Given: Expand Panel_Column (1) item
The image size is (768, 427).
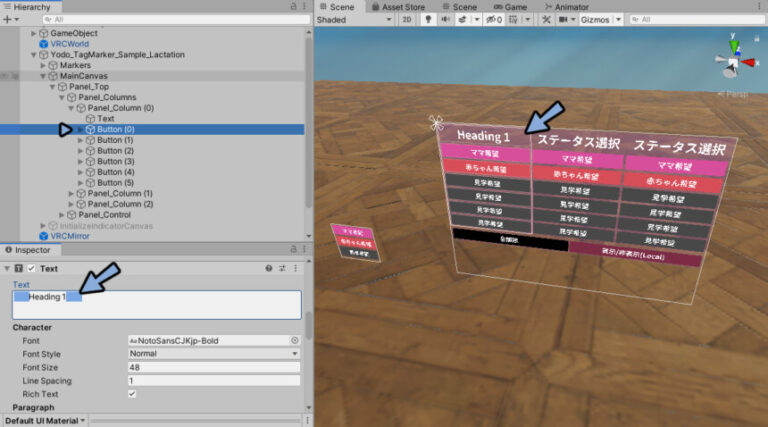Looking at the screenshot, I should (x=71, y=193).
